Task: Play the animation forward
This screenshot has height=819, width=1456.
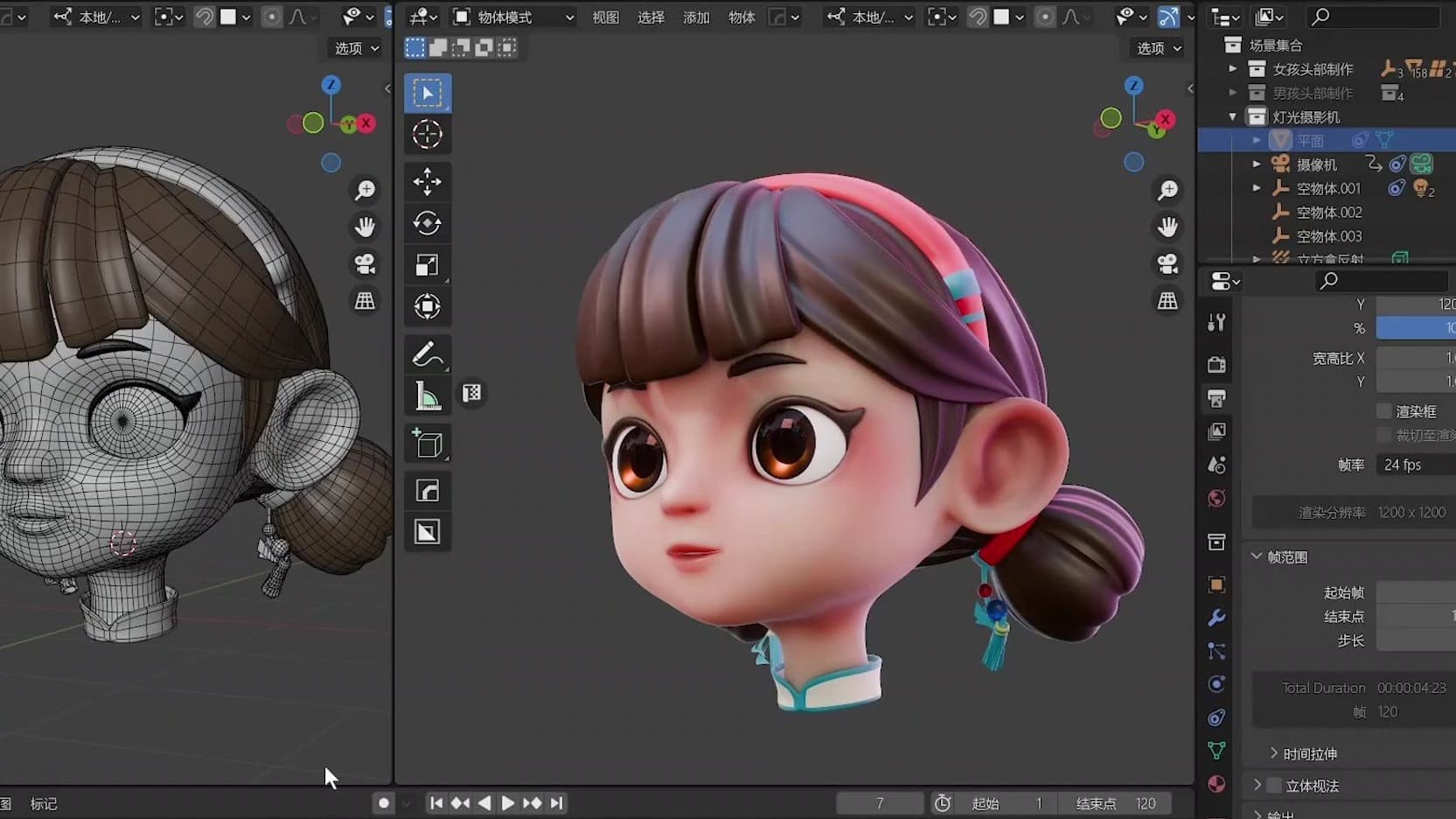Action: (507, 803)
